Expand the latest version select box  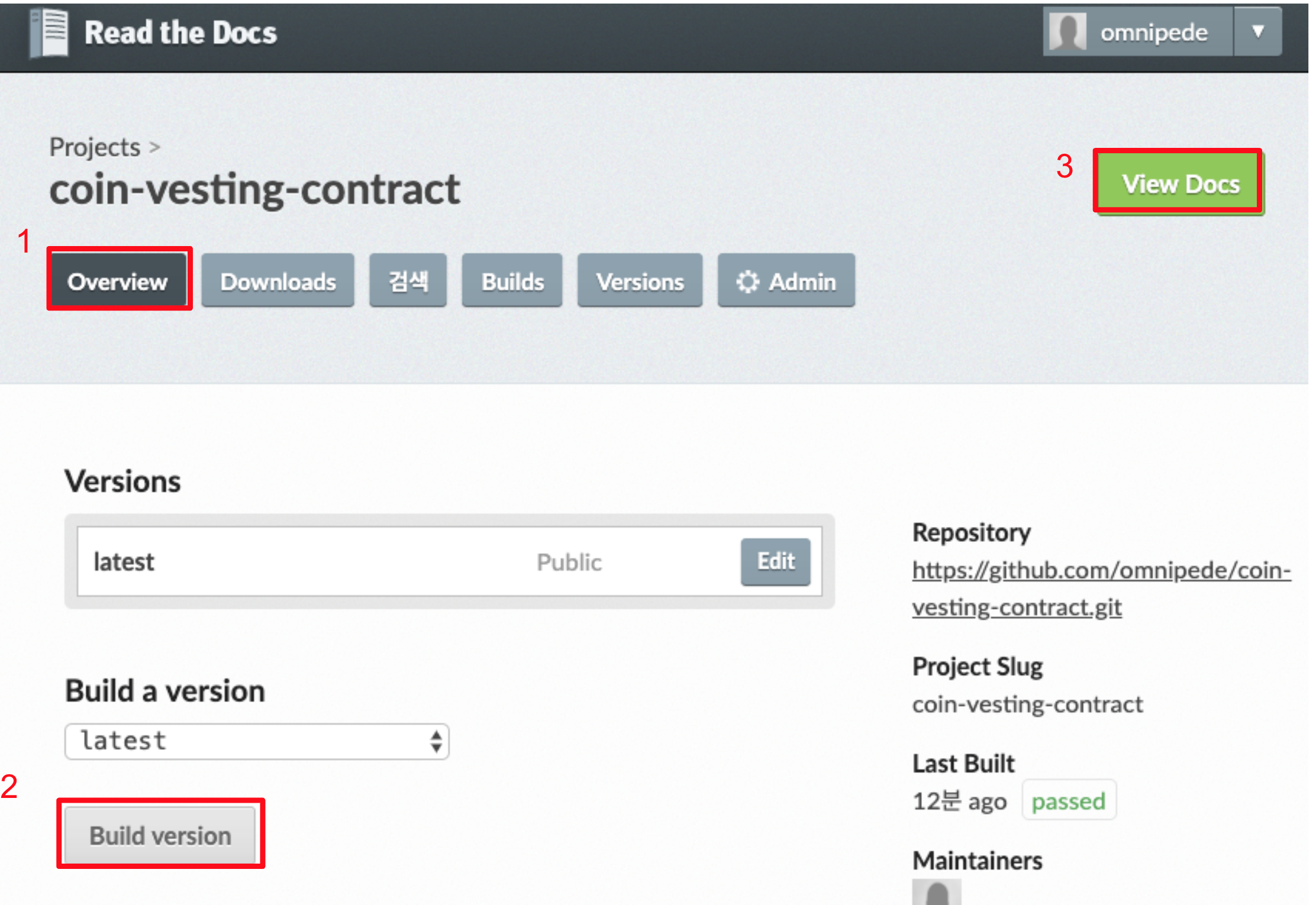tap(257, 741)
